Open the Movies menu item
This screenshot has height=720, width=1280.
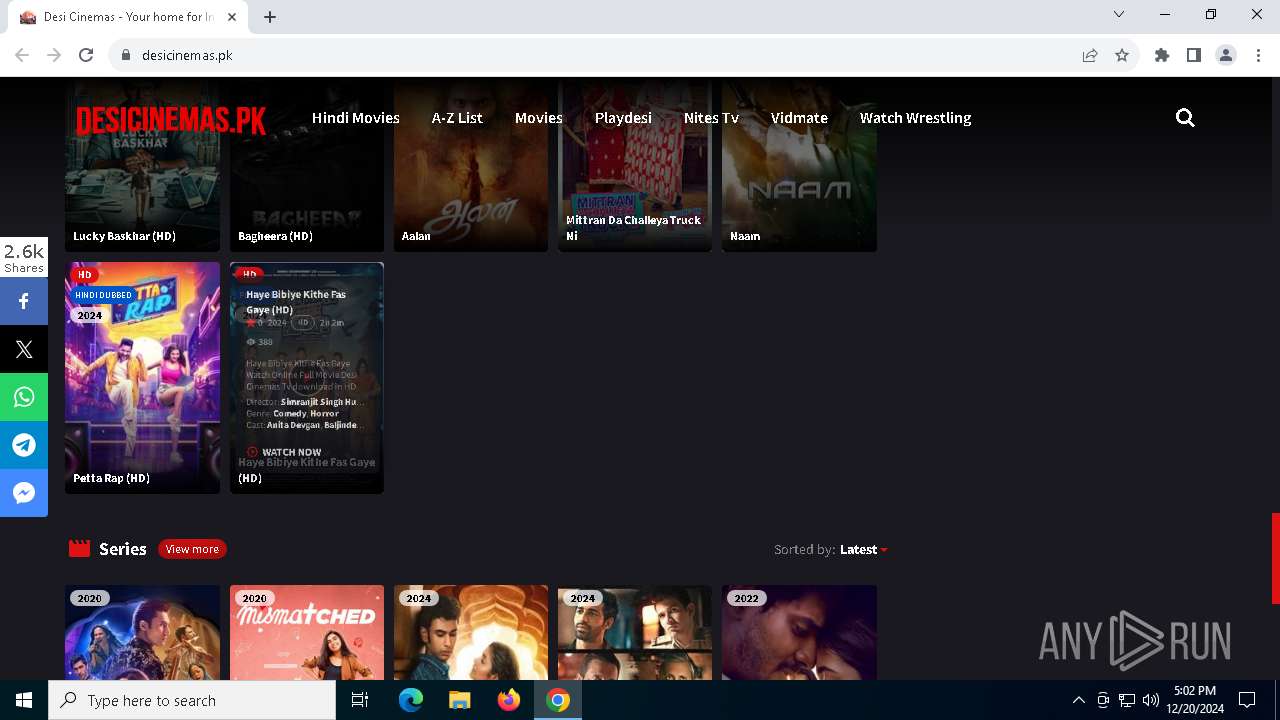click(x=539, y=118)
